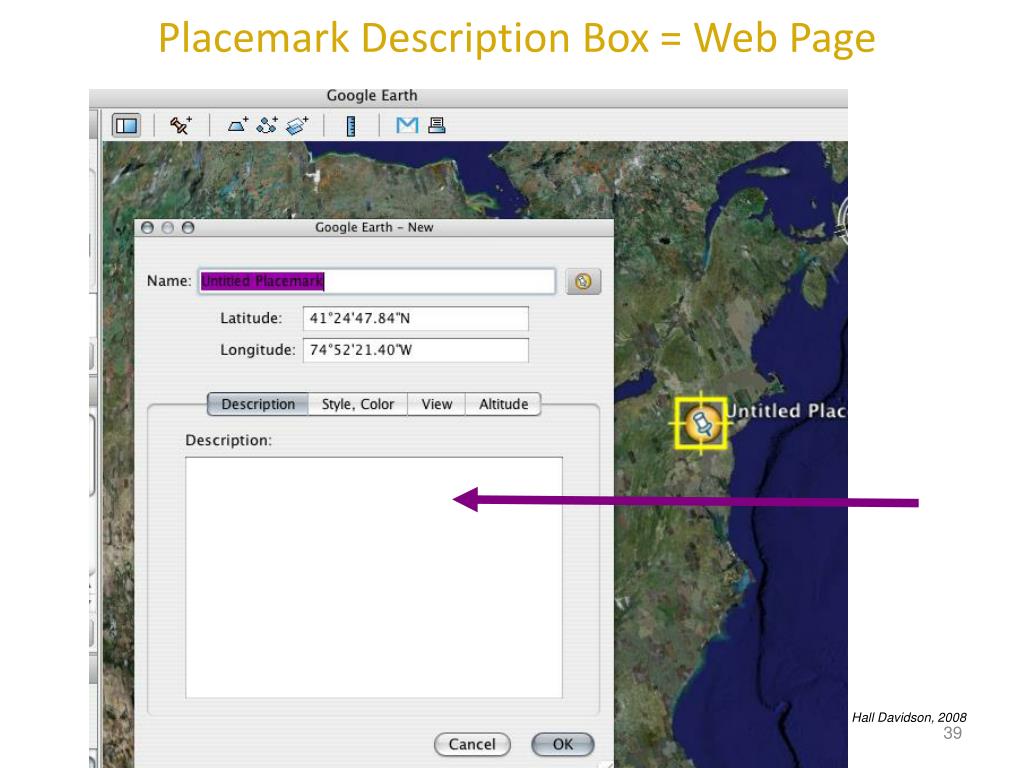
Task: Click the "Untitled Plac" map label
Action: click(786, 411)
